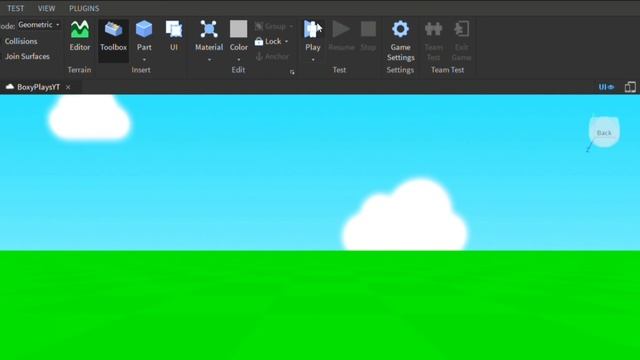This screenshot has width=640, height=360.
Task: Open the VIEW ribbon tab
Action: 47,8
